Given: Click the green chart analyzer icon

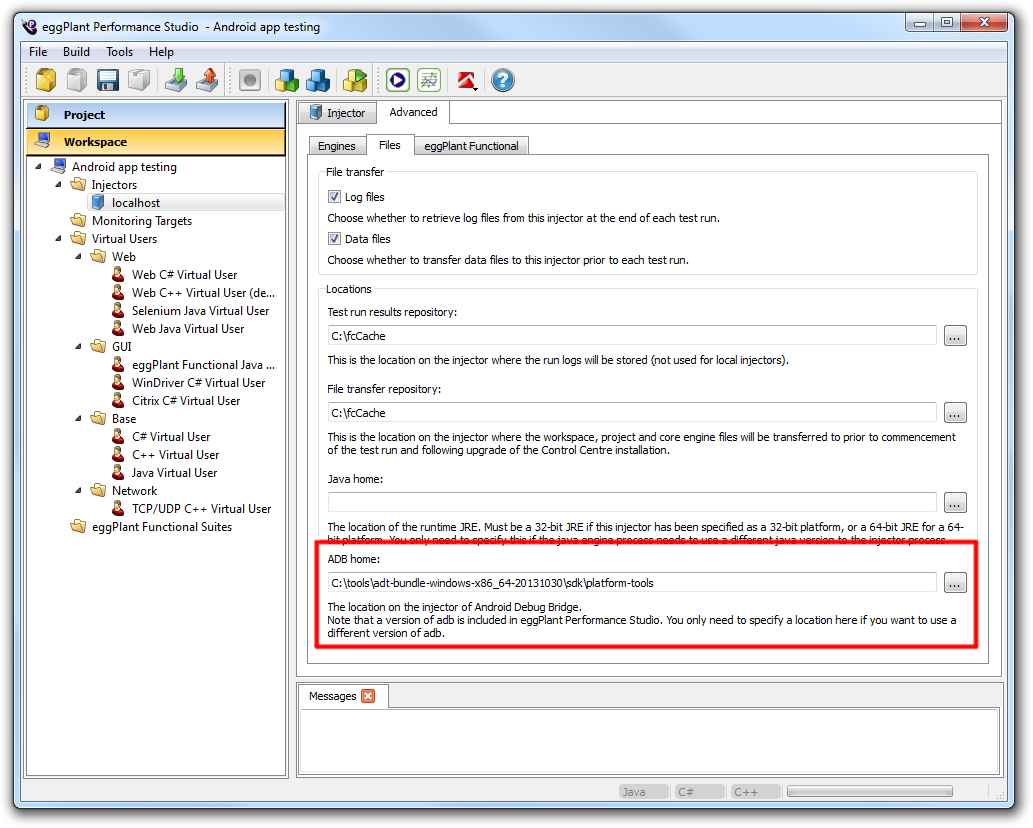Looking at the screenshot, I should 429,80.
